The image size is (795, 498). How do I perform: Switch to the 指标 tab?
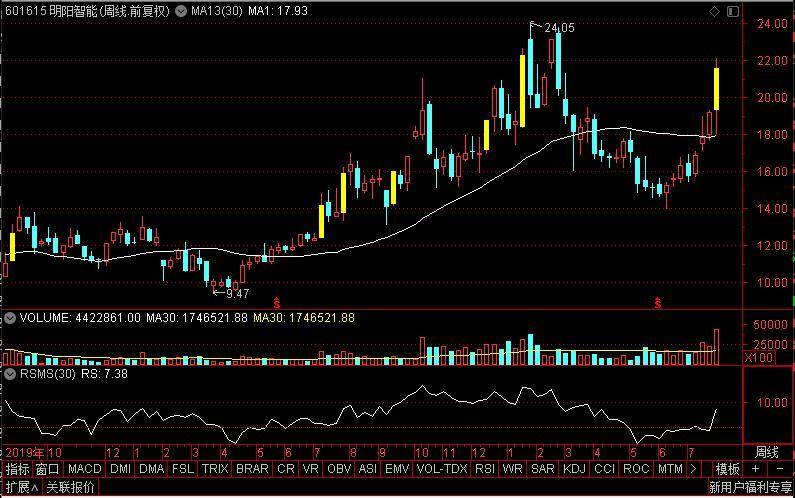click(x=17, y=469)
